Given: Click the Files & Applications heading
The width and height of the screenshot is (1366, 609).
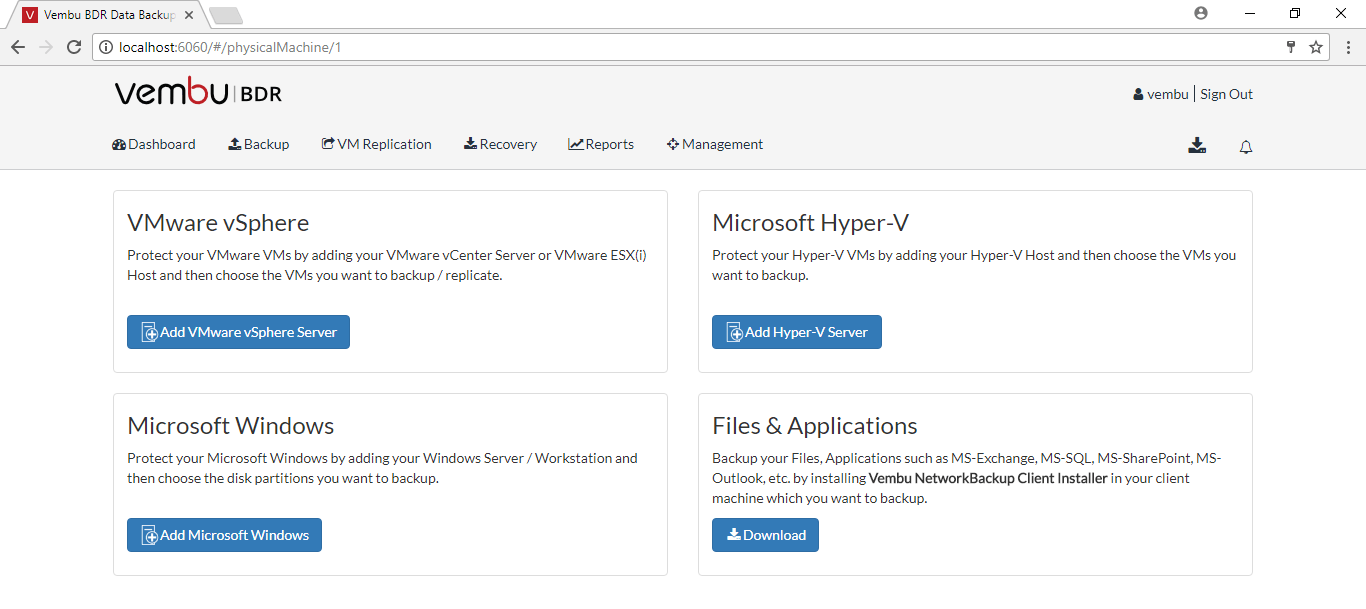Looking at the screenshot, I should (815, 425).
